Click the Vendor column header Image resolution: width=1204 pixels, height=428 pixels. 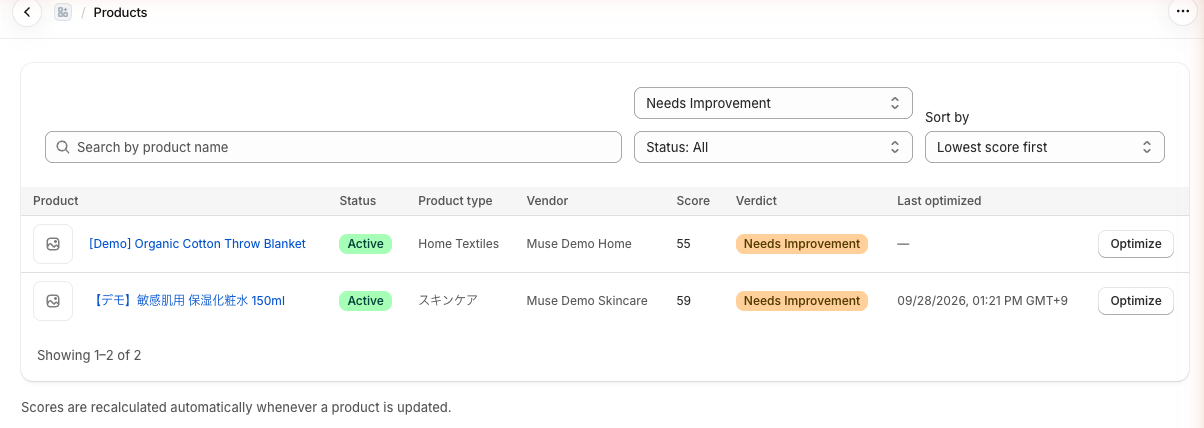pos(547,201)
